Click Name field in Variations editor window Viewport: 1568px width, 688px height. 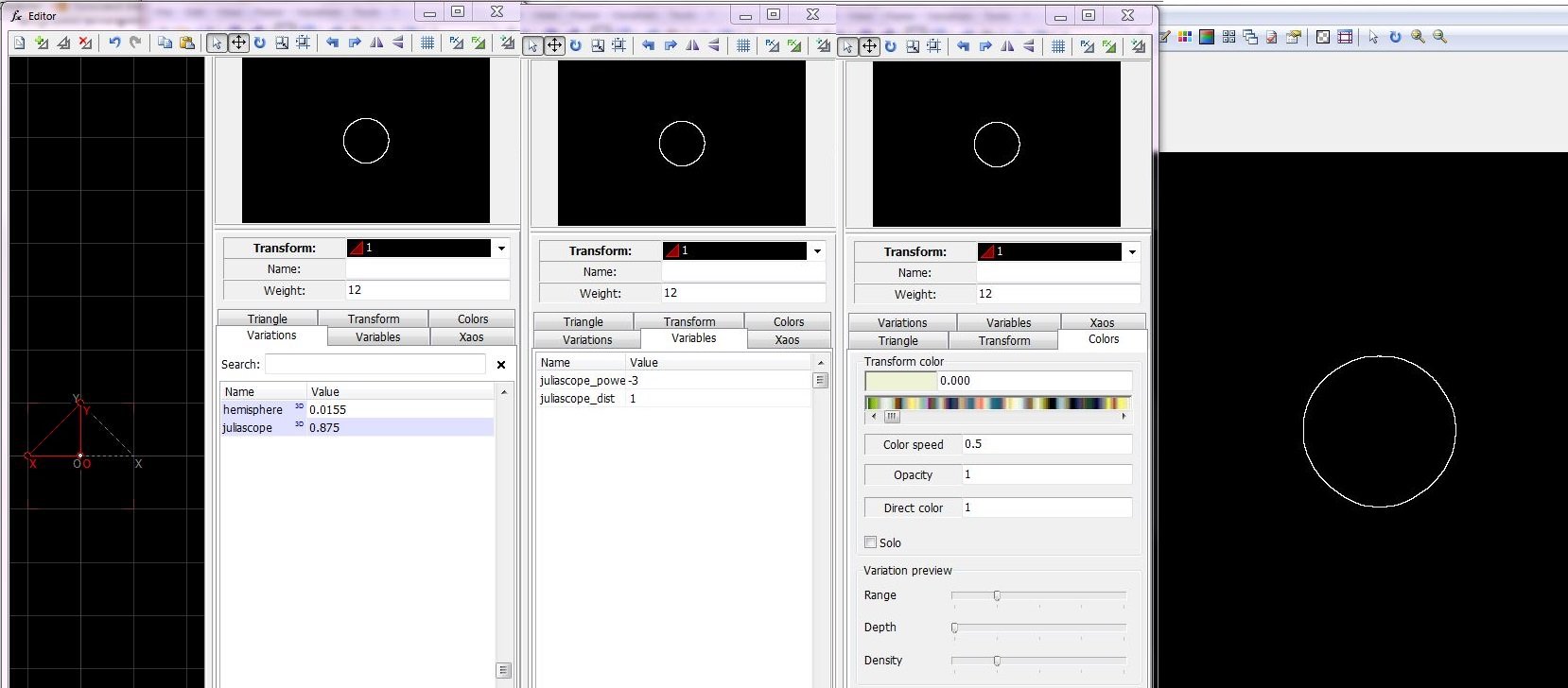(427, 269)
